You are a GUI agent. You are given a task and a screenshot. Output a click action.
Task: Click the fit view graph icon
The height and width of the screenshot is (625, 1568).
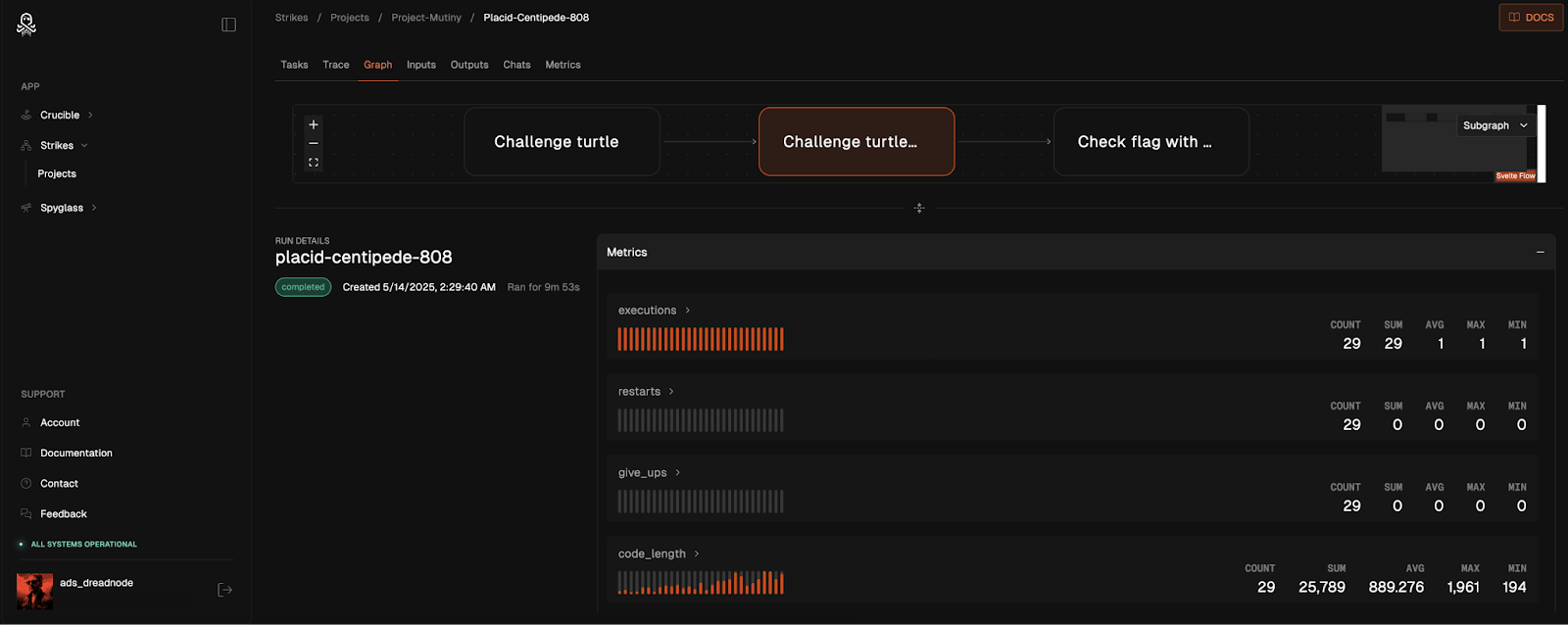coord(314,163)
